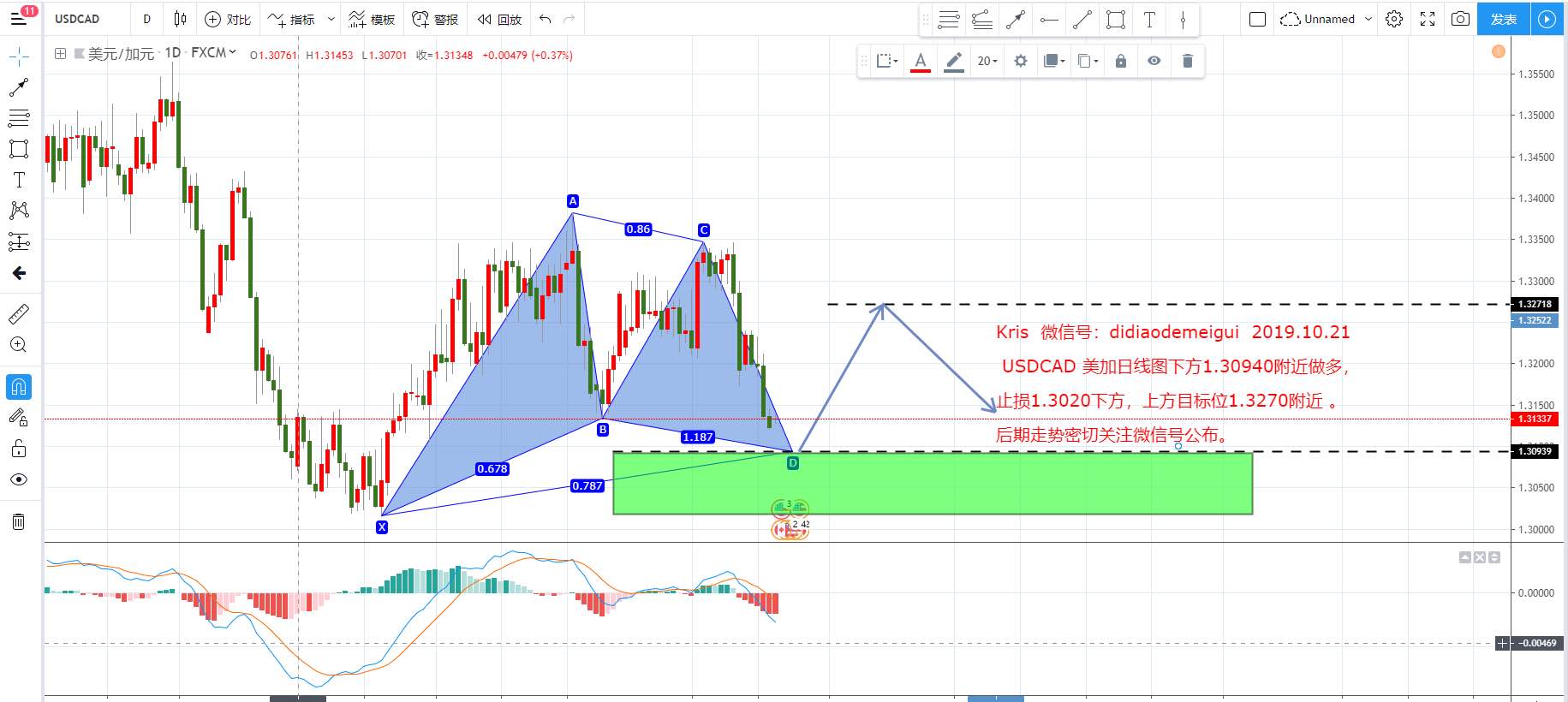Open the 模板 indicator templates menu
1568x702 pixels.
[x=372, y=19]
